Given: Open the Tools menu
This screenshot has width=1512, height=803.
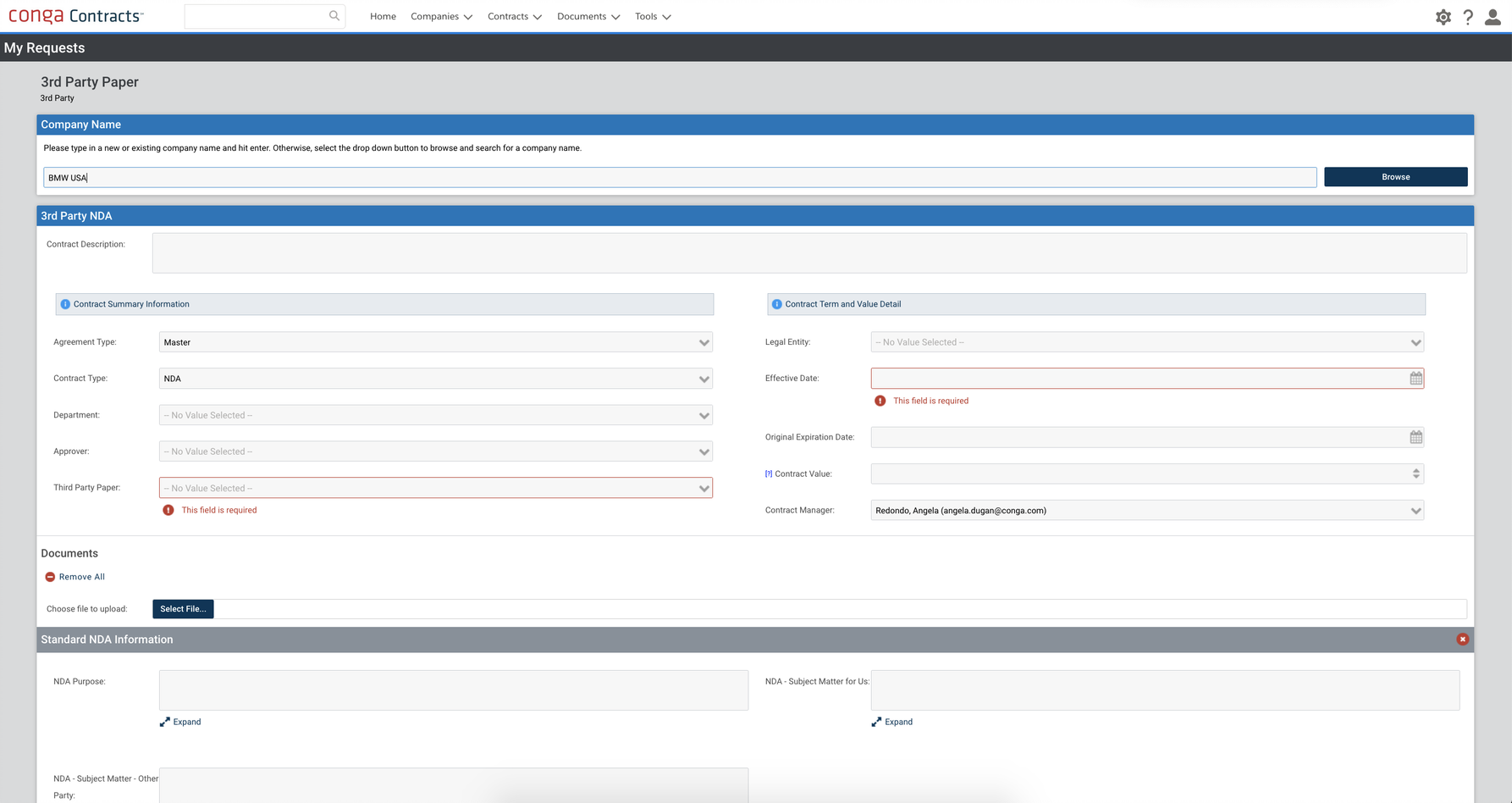Looking at the screenshot, I should point(652,17).
